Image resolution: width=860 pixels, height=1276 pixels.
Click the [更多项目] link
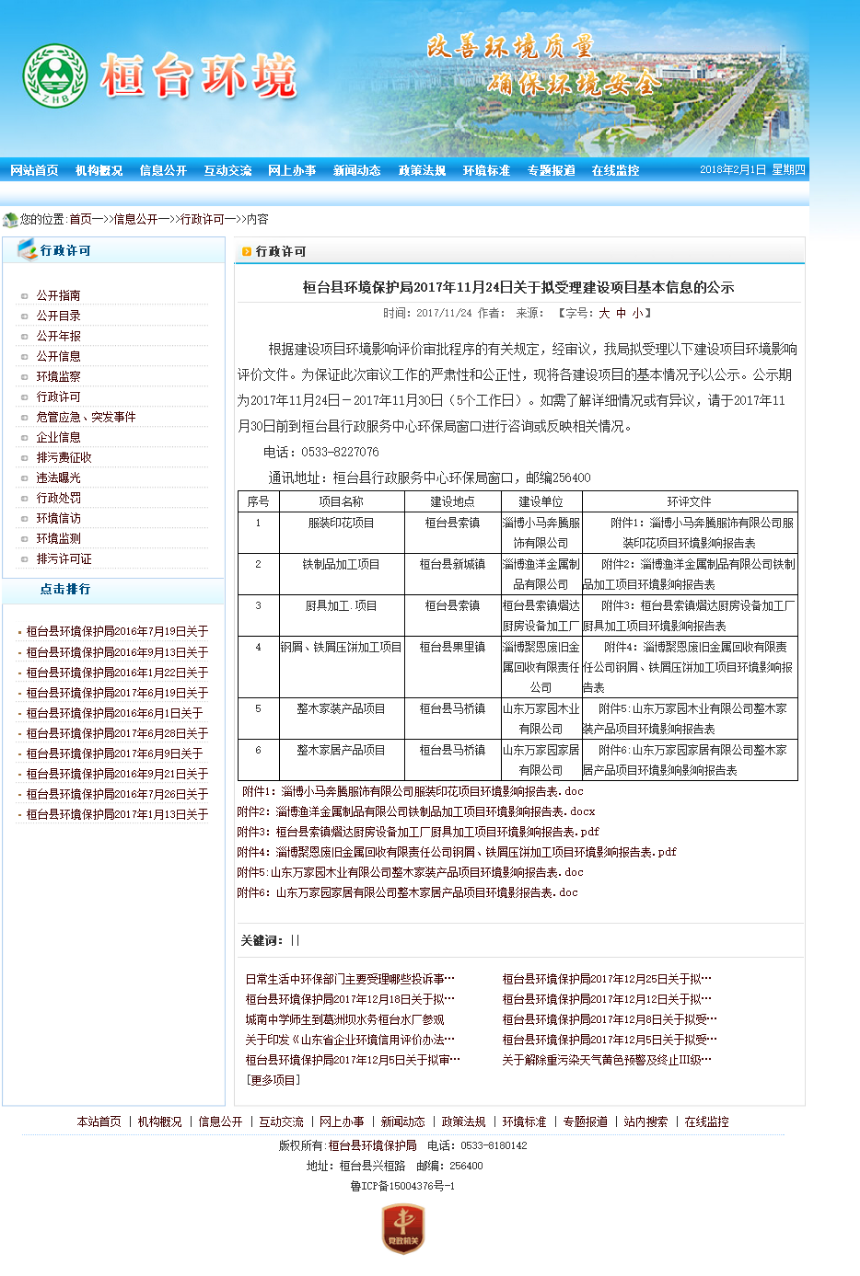tap(273, 1080)
